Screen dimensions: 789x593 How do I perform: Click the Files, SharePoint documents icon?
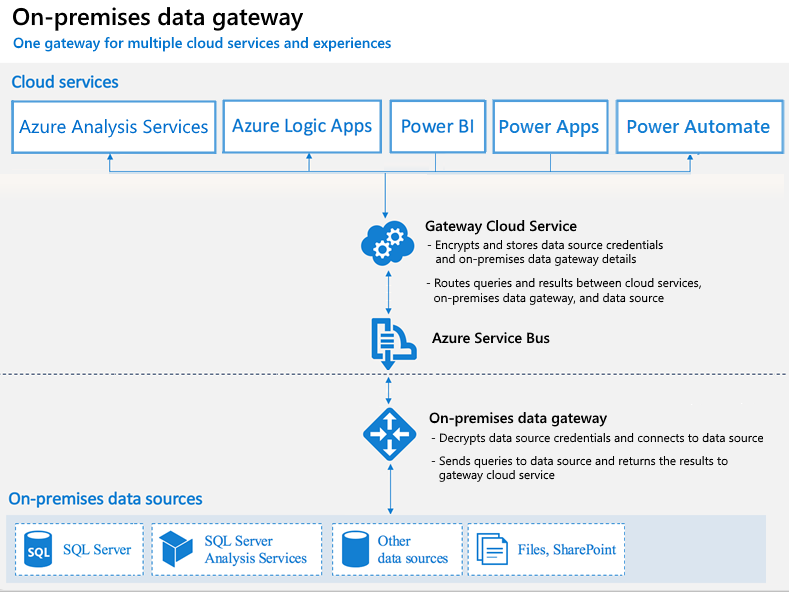tap(492, 549)
